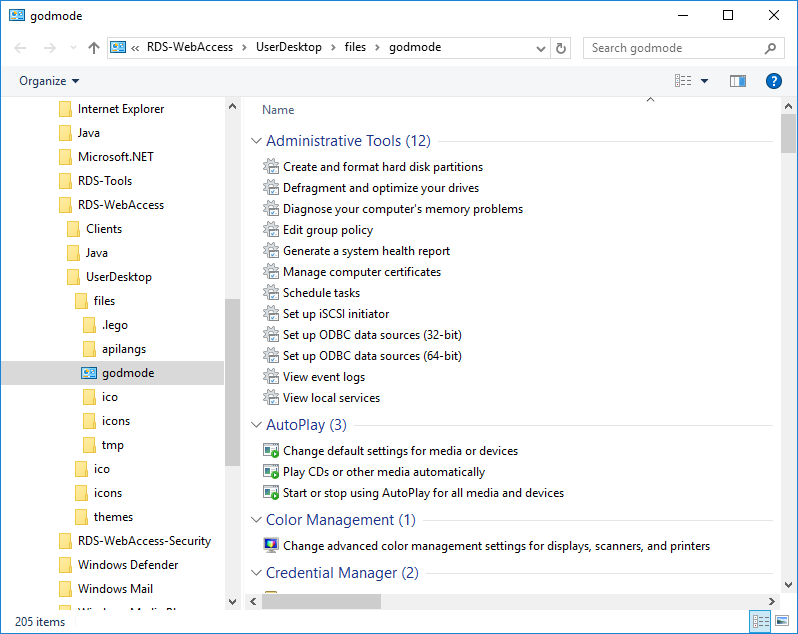Image resolution: width=798 pixels, height=634 pixels.
Task: Click the View event logs icon
Action: (x=271, y=377)
